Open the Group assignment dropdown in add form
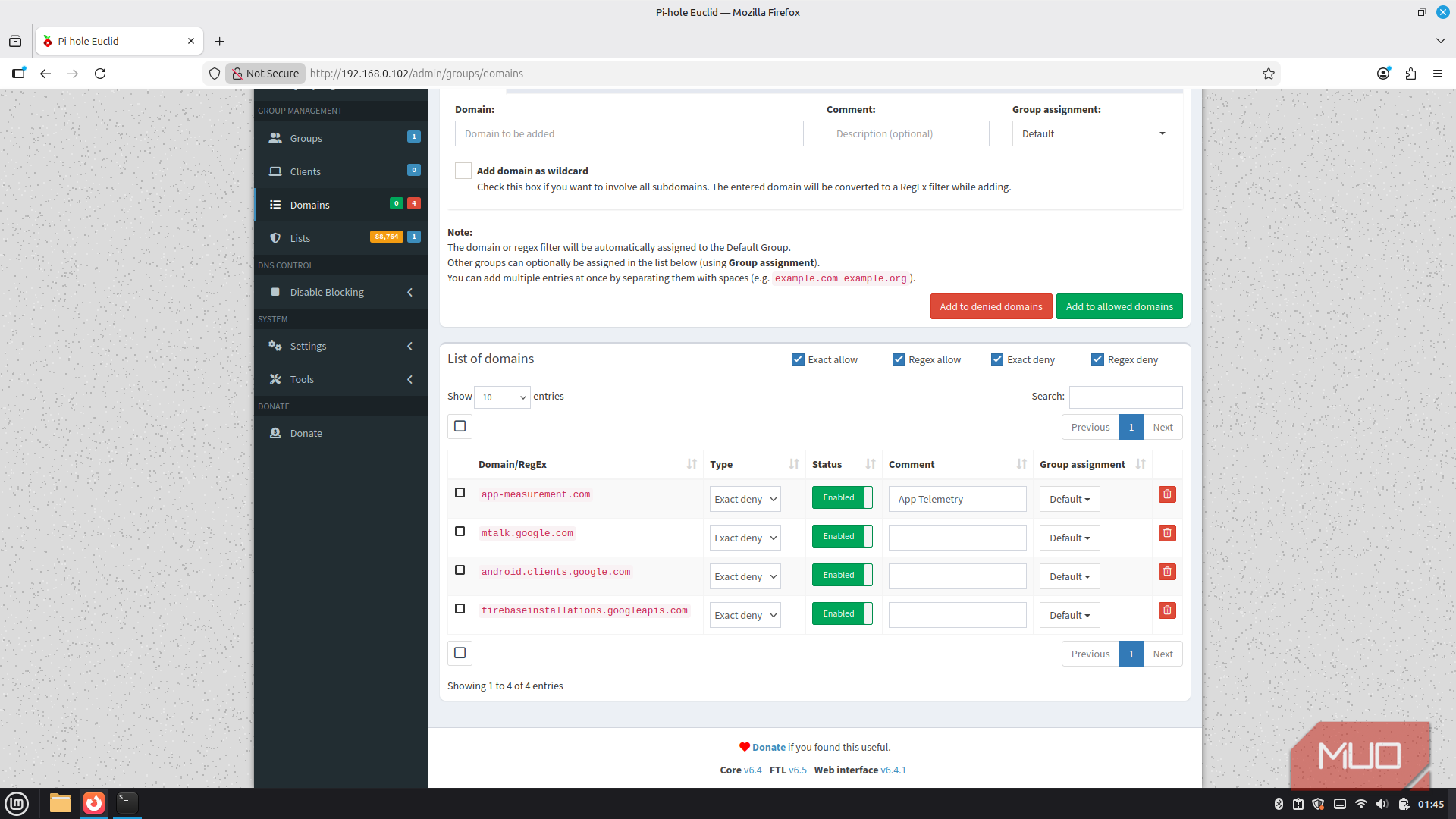This screenshot has height=819, width=1456. pyautogui.click(x=1094, y=133)
